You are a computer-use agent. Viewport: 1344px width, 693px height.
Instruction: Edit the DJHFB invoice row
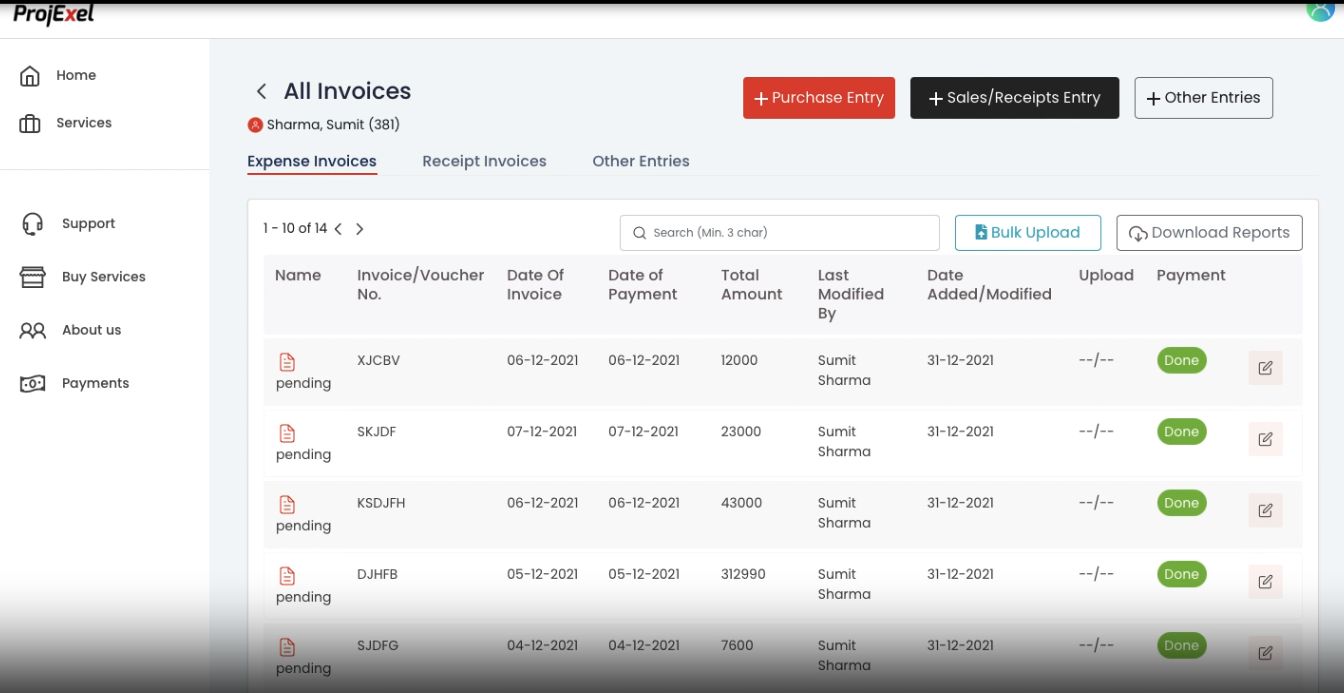click(1265, 582)
